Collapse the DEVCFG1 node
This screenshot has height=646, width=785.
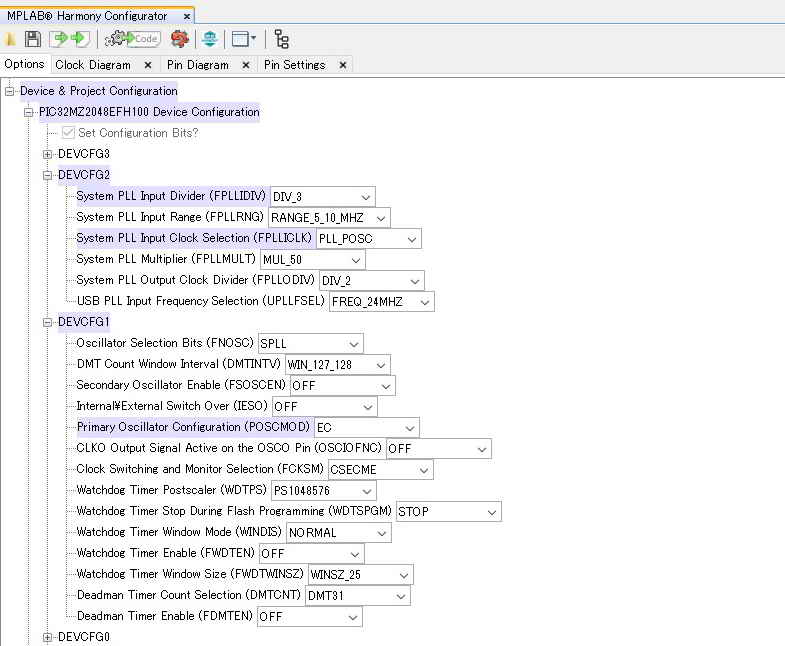click(x=48, y=322)
